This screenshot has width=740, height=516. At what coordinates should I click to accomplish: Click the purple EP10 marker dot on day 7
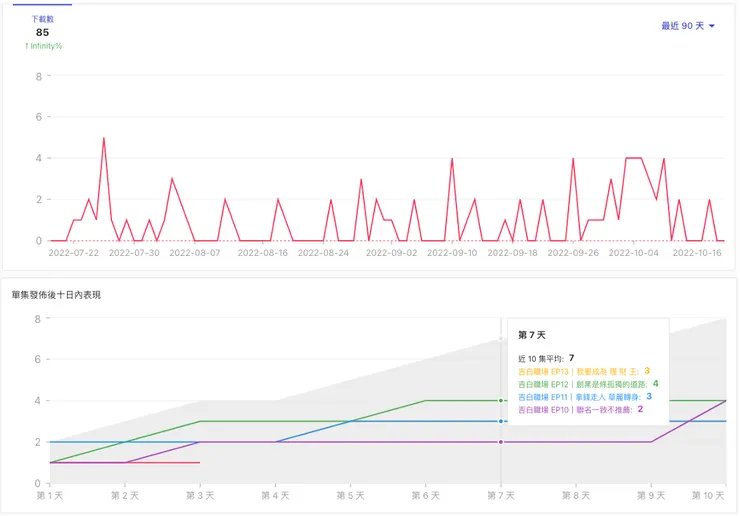[501, 442]
